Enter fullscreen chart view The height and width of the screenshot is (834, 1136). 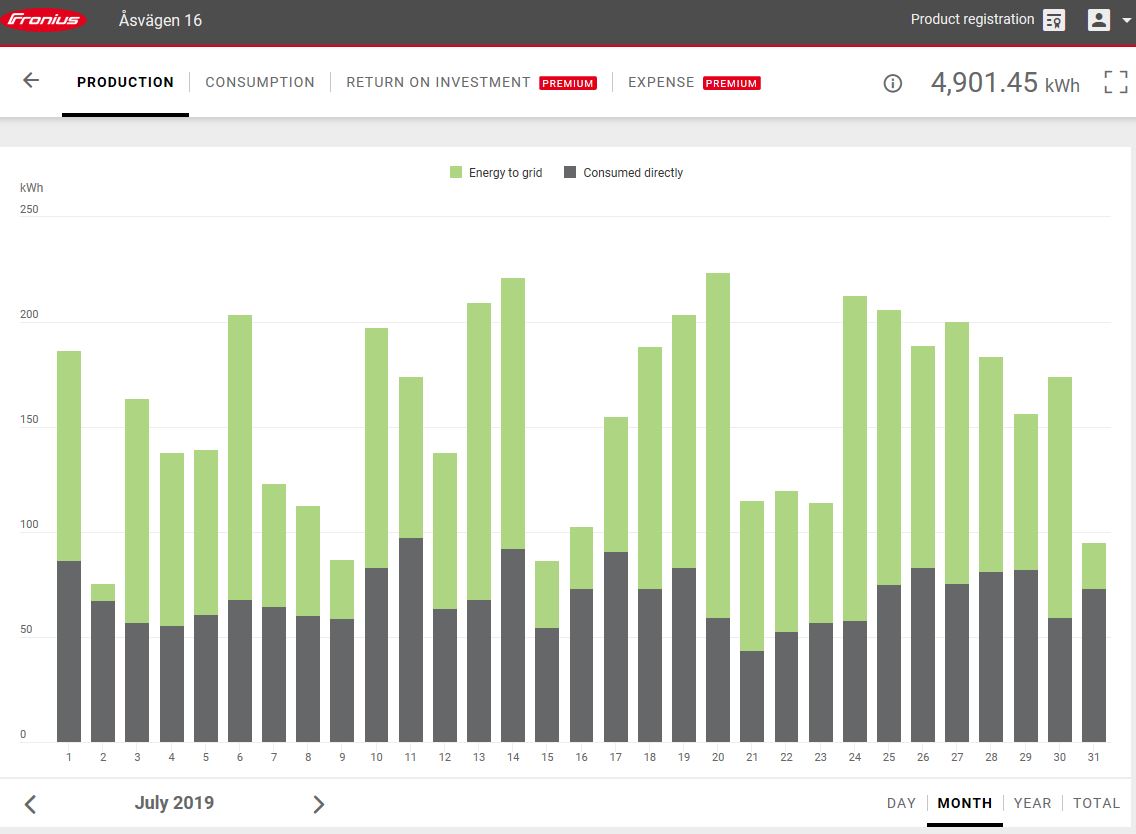pos(1115,82)
